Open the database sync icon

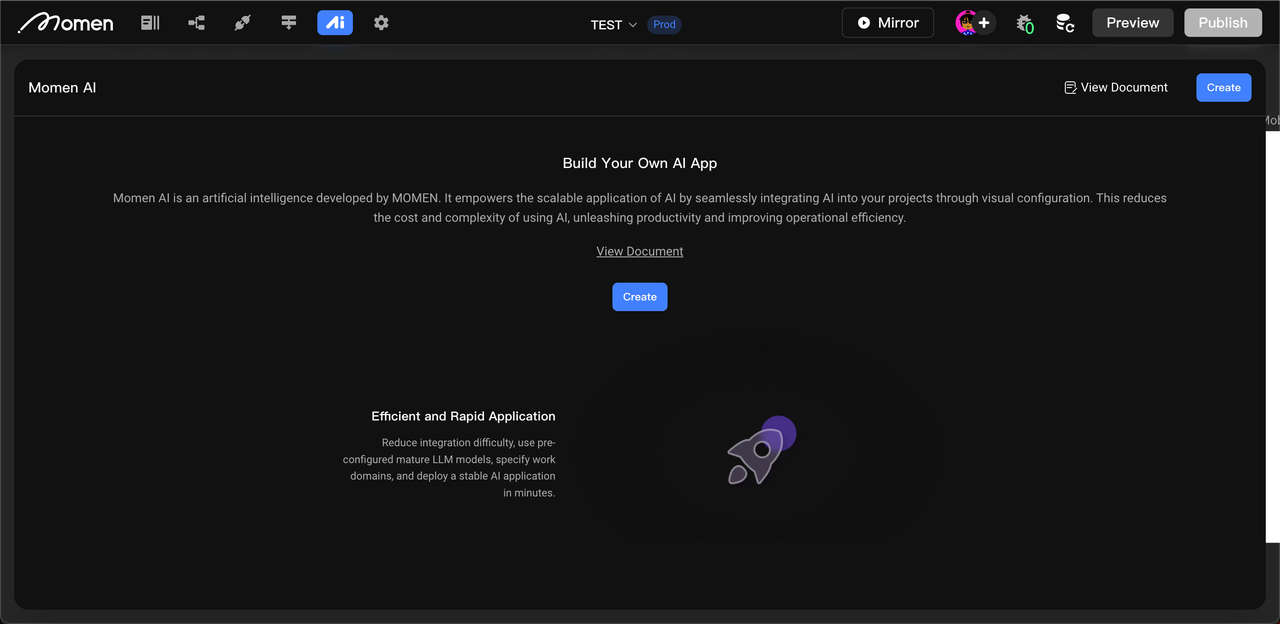tap(1065, 23)
